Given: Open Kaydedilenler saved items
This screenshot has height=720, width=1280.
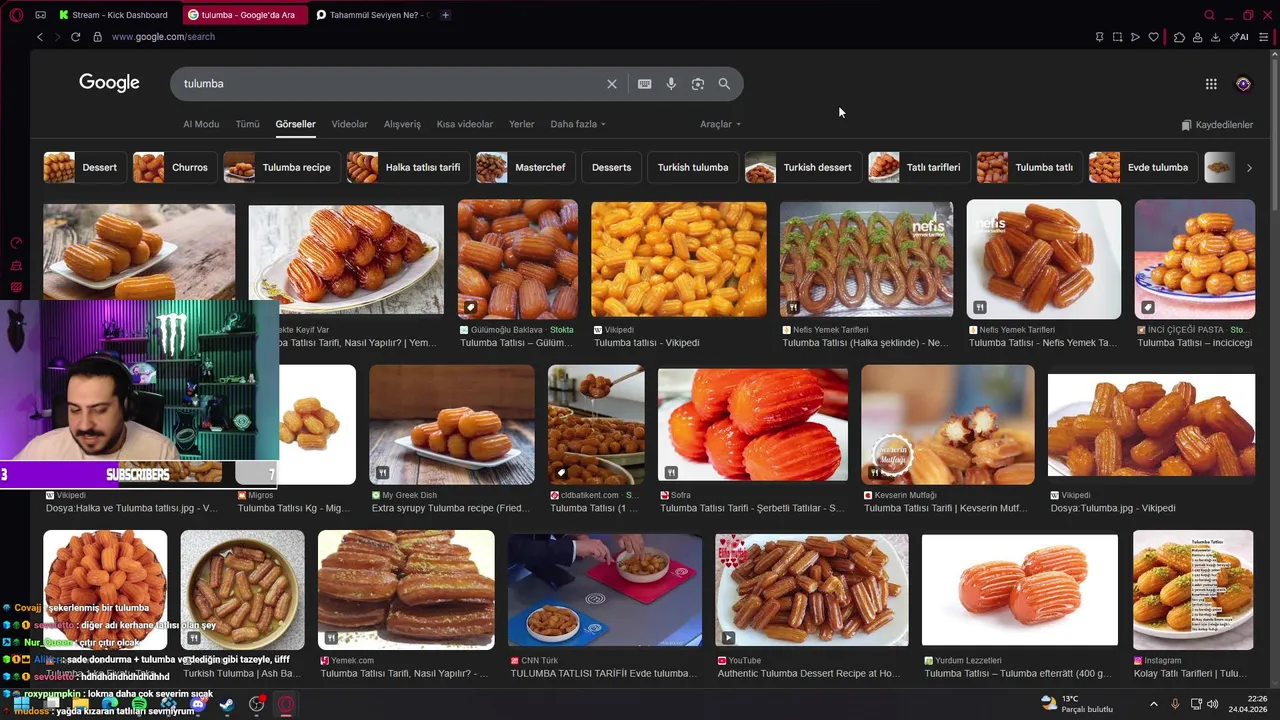Looking at the screenshot, I should [x=1217, y=125].
